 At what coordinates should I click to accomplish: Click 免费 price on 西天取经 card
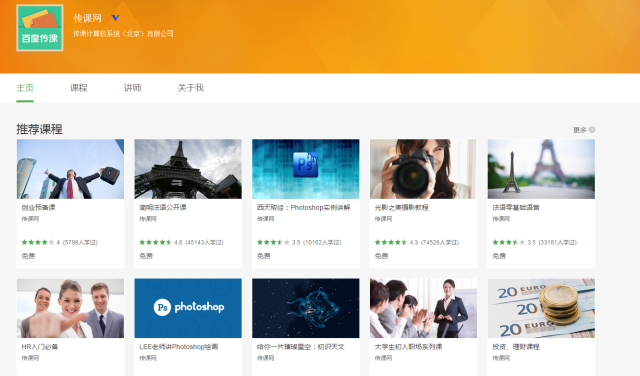click(x=264, y=256)
